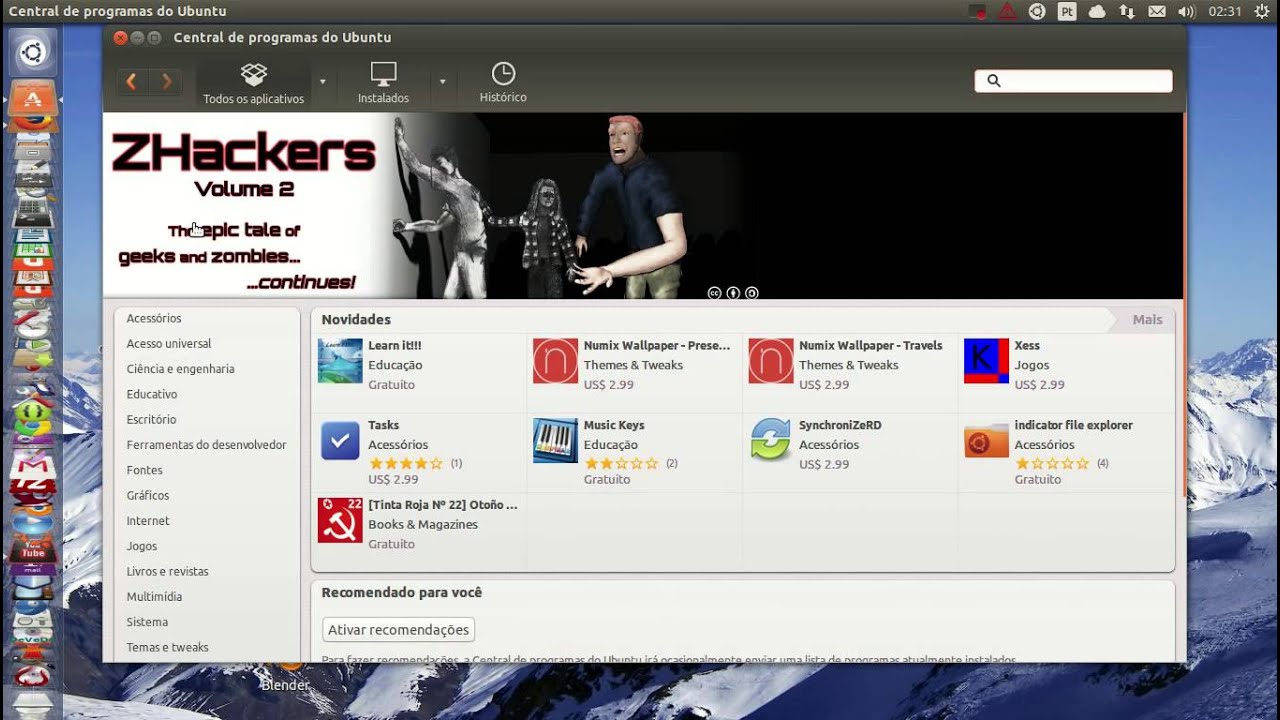Viewport: 1280px width, 720px height.
Task: Click the indicator file explorer star rating
Action: click(x=1052, y=464)
